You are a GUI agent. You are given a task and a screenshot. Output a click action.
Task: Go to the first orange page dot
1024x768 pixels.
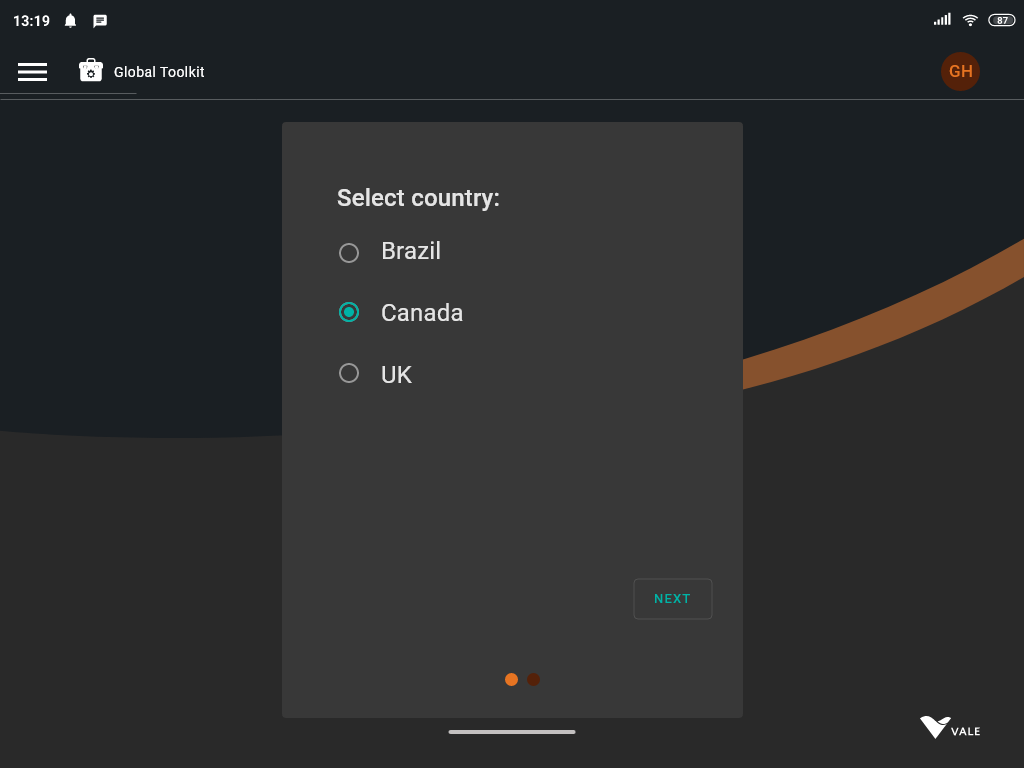[x=511, y=679]
